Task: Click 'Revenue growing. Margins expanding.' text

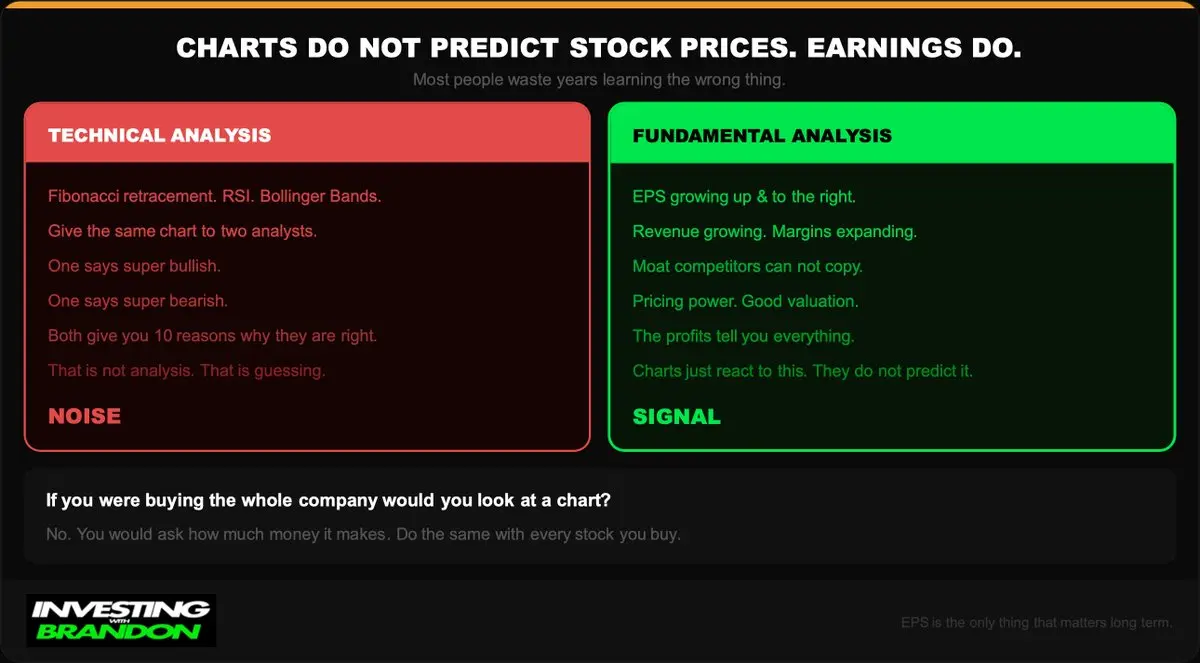Action: point(775,232)
